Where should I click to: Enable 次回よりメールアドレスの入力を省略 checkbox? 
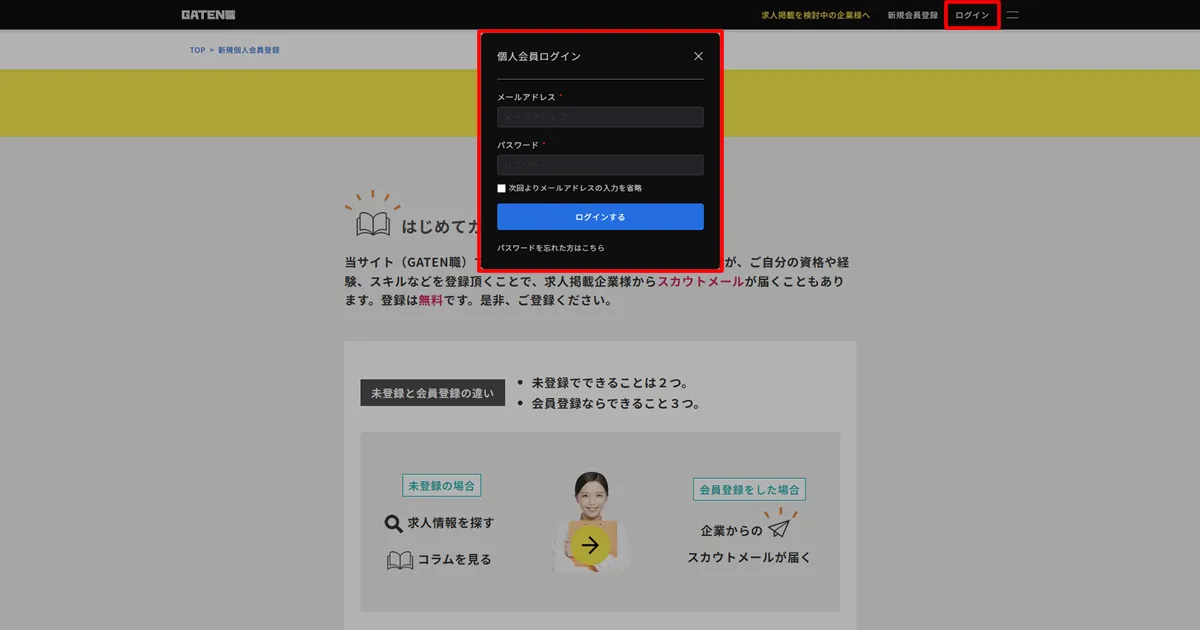coord(501,187)
